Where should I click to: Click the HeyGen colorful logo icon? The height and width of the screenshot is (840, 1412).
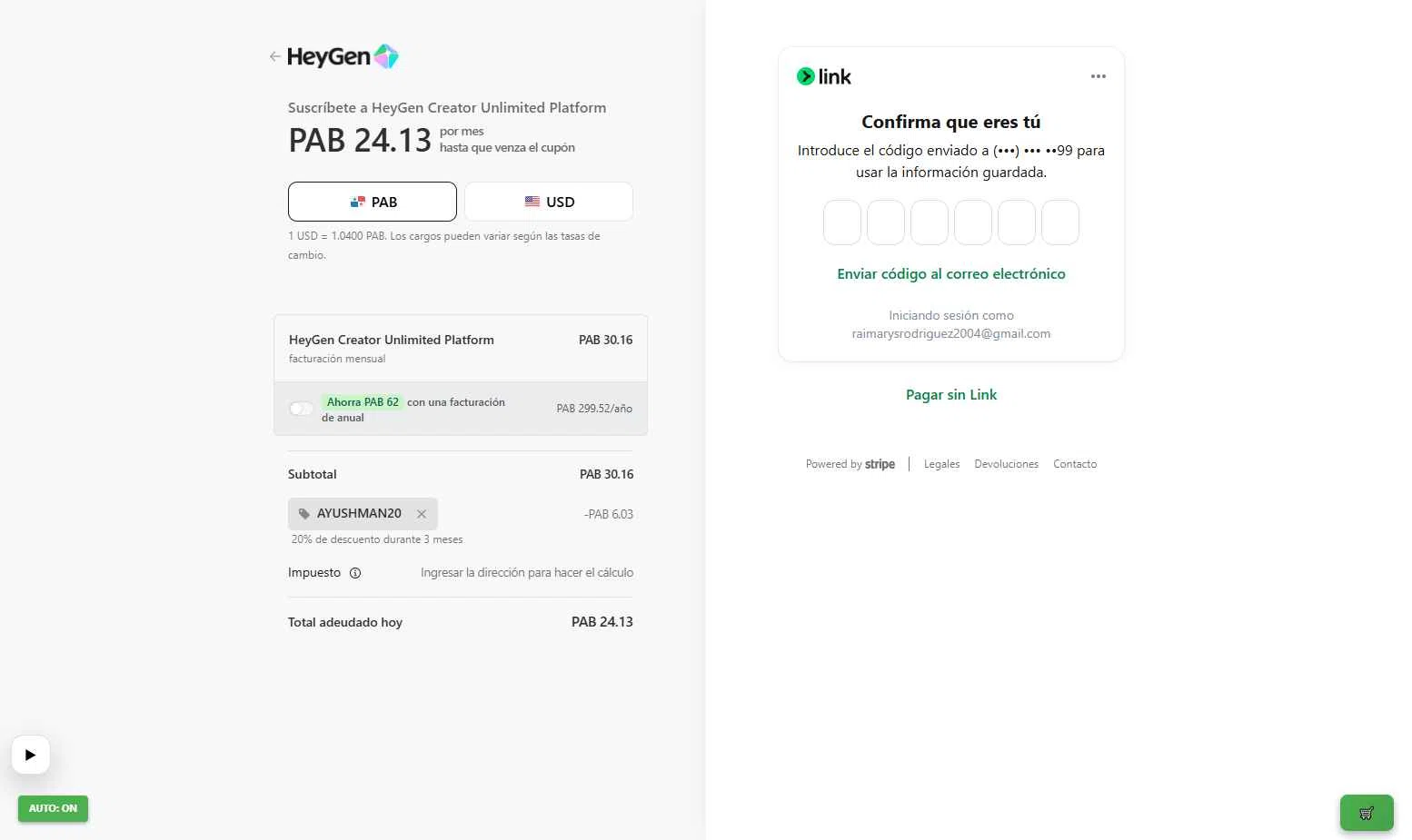[386, 56]
